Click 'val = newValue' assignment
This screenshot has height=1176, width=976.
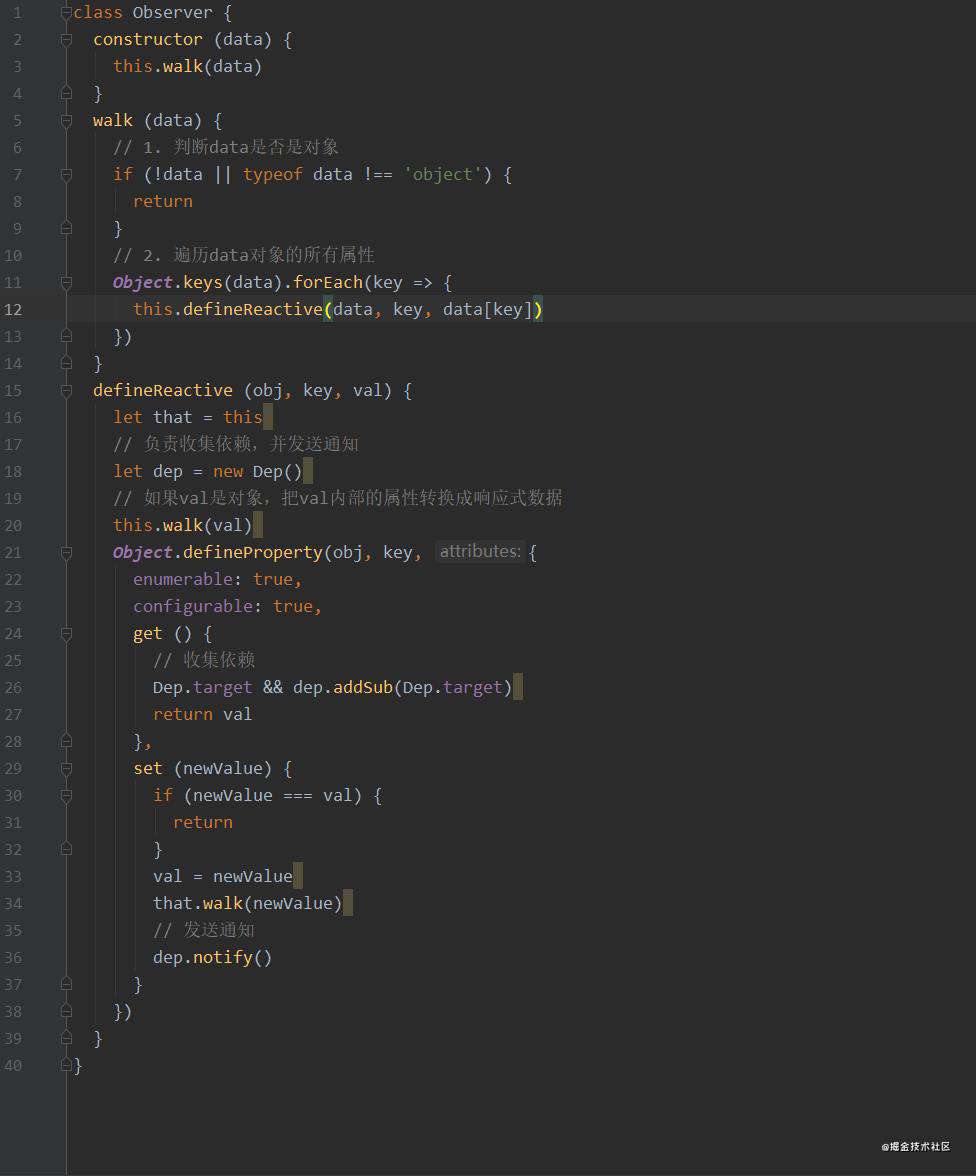pyautogui.click(x=223, y=877)
